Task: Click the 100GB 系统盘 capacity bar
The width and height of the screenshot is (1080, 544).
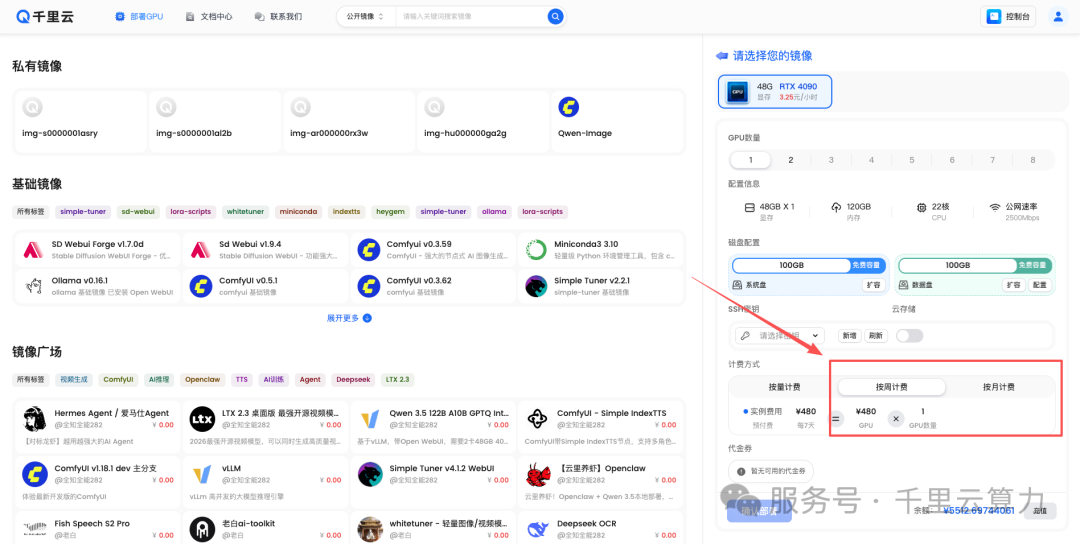Action: coord(791,265)
